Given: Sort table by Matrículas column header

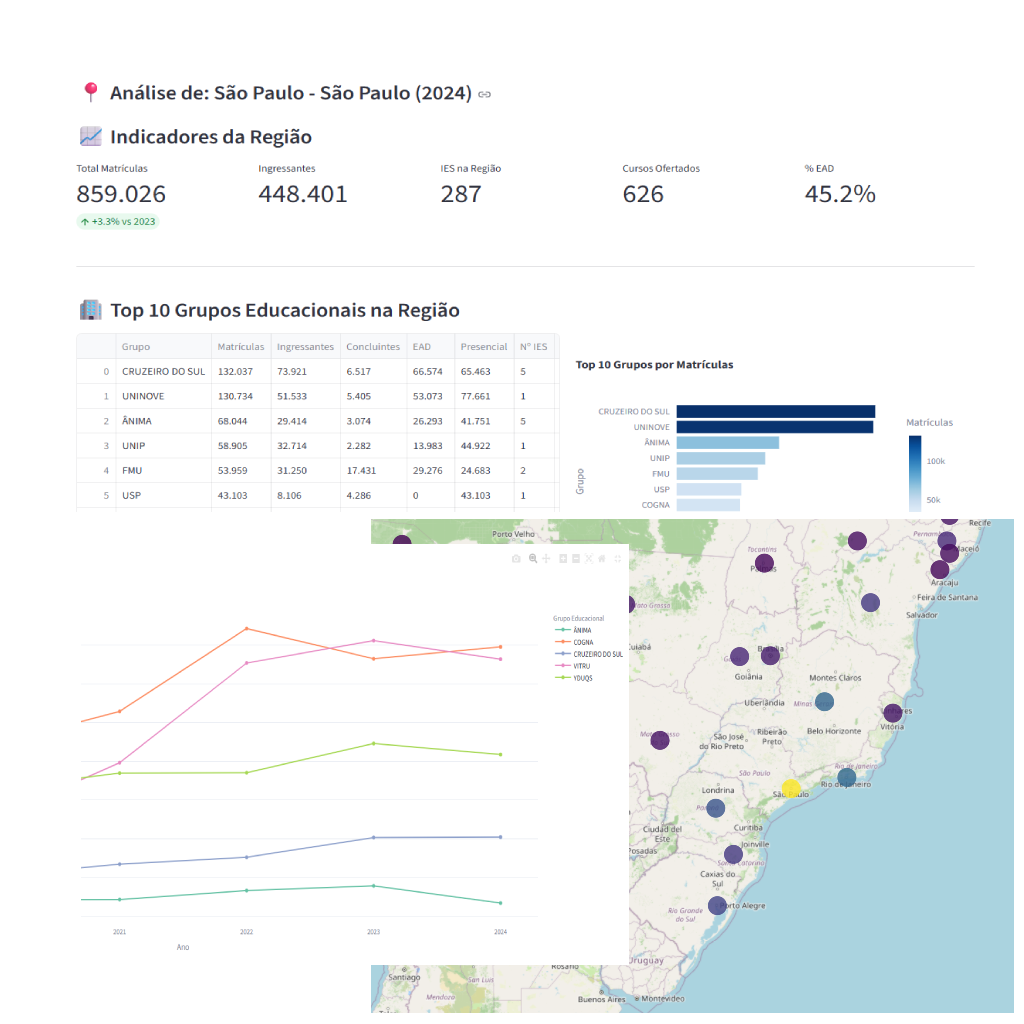Looking at the screenshot, I should pos(241,347).
